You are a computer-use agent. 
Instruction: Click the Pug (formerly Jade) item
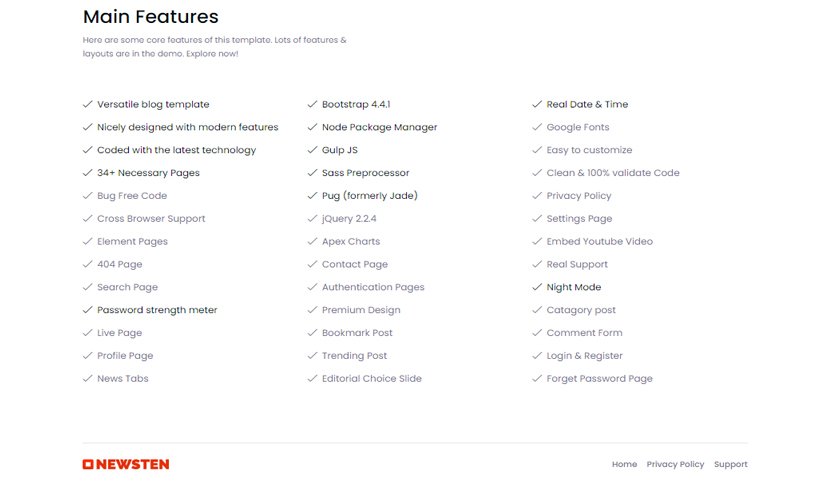pyautogui.click(x=369, y=196)
